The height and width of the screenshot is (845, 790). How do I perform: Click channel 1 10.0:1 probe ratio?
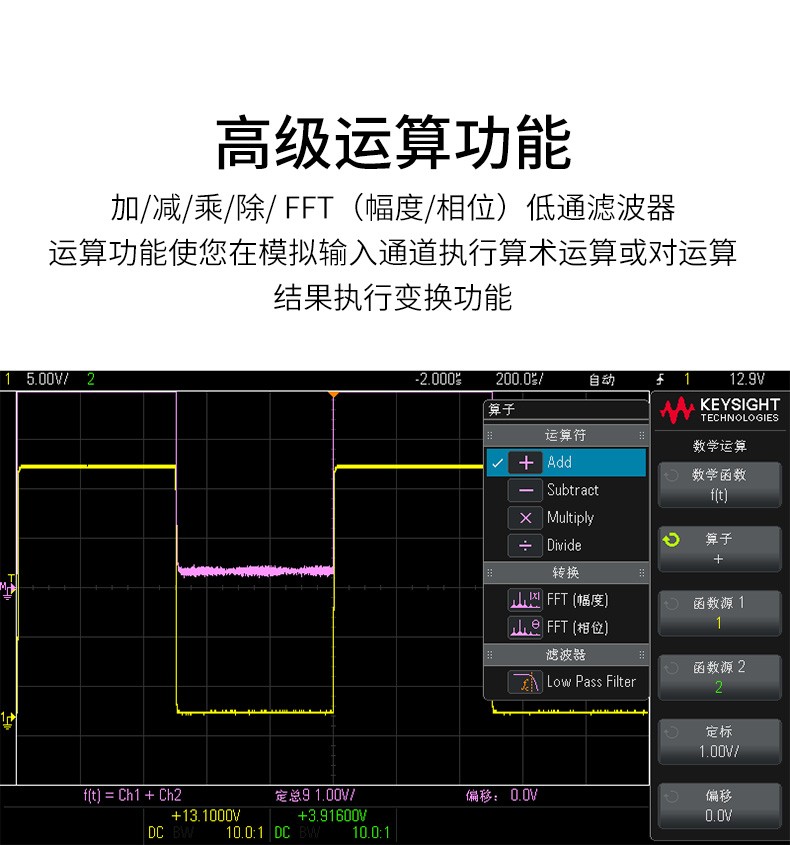tap(245, 833)
